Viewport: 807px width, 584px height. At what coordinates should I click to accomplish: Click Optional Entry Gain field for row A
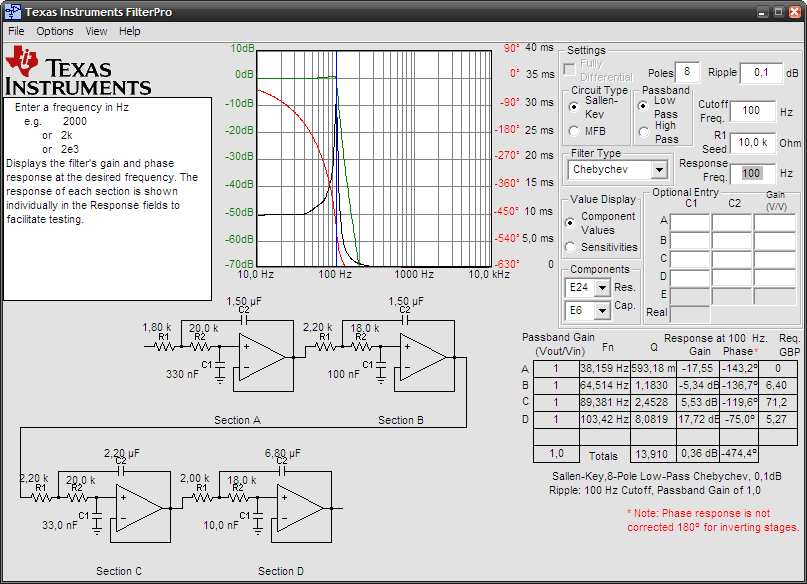(x=775, y=223)
